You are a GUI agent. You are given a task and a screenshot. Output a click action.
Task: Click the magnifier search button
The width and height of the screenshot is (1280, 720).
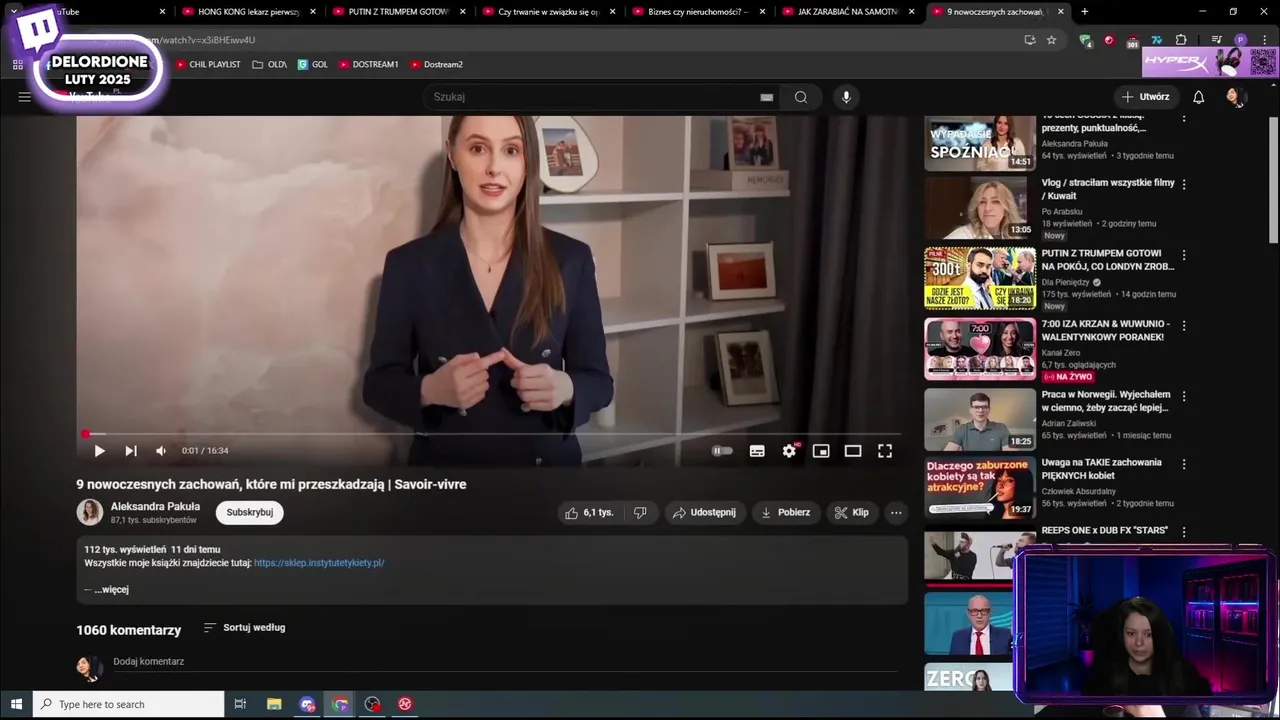tap(801, 97)
